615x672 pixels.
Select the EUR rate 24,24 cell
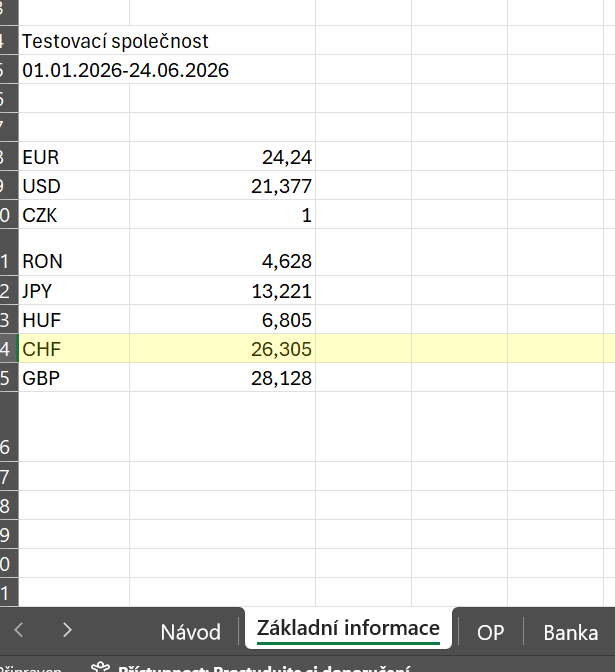(x=222, y=156)
